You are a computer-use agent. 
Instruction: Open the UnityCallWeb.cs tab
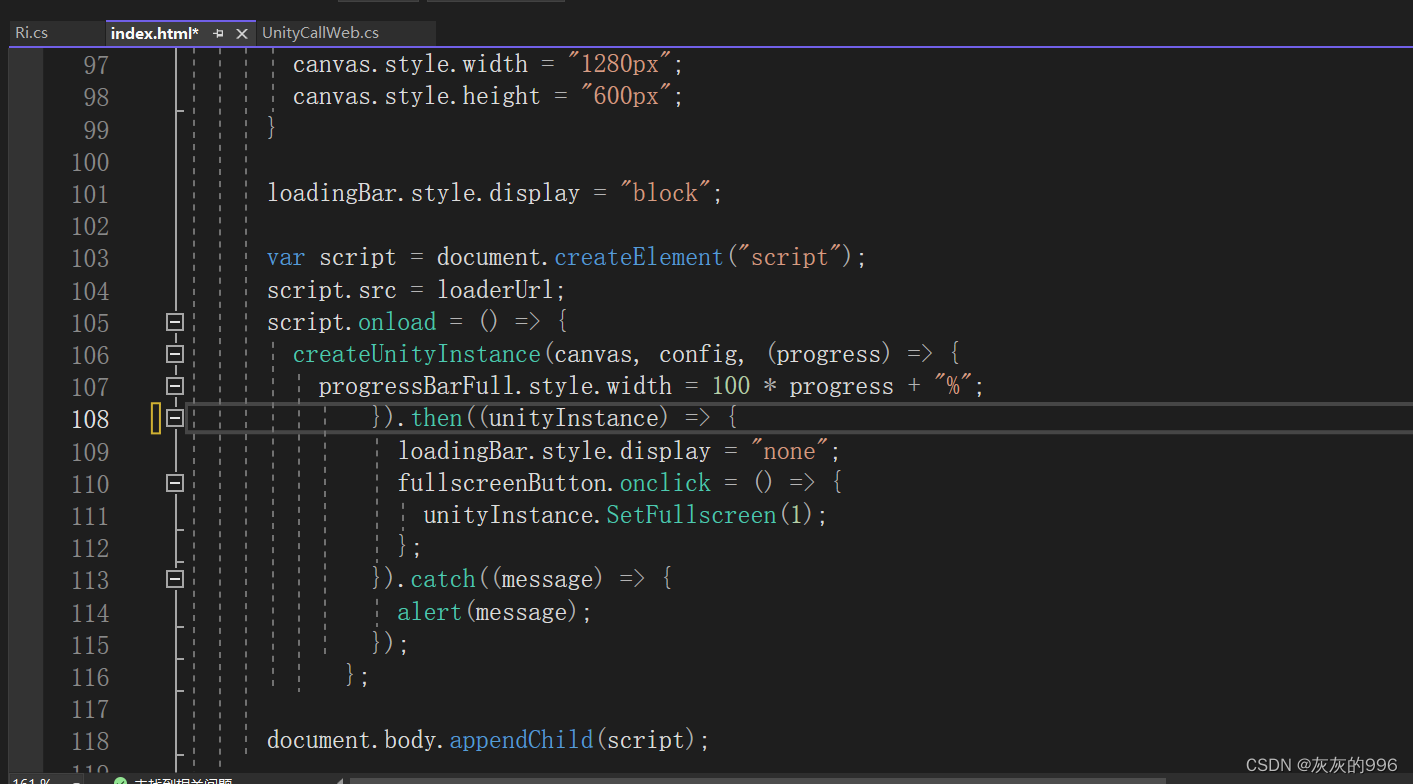(x=320, y=33)
